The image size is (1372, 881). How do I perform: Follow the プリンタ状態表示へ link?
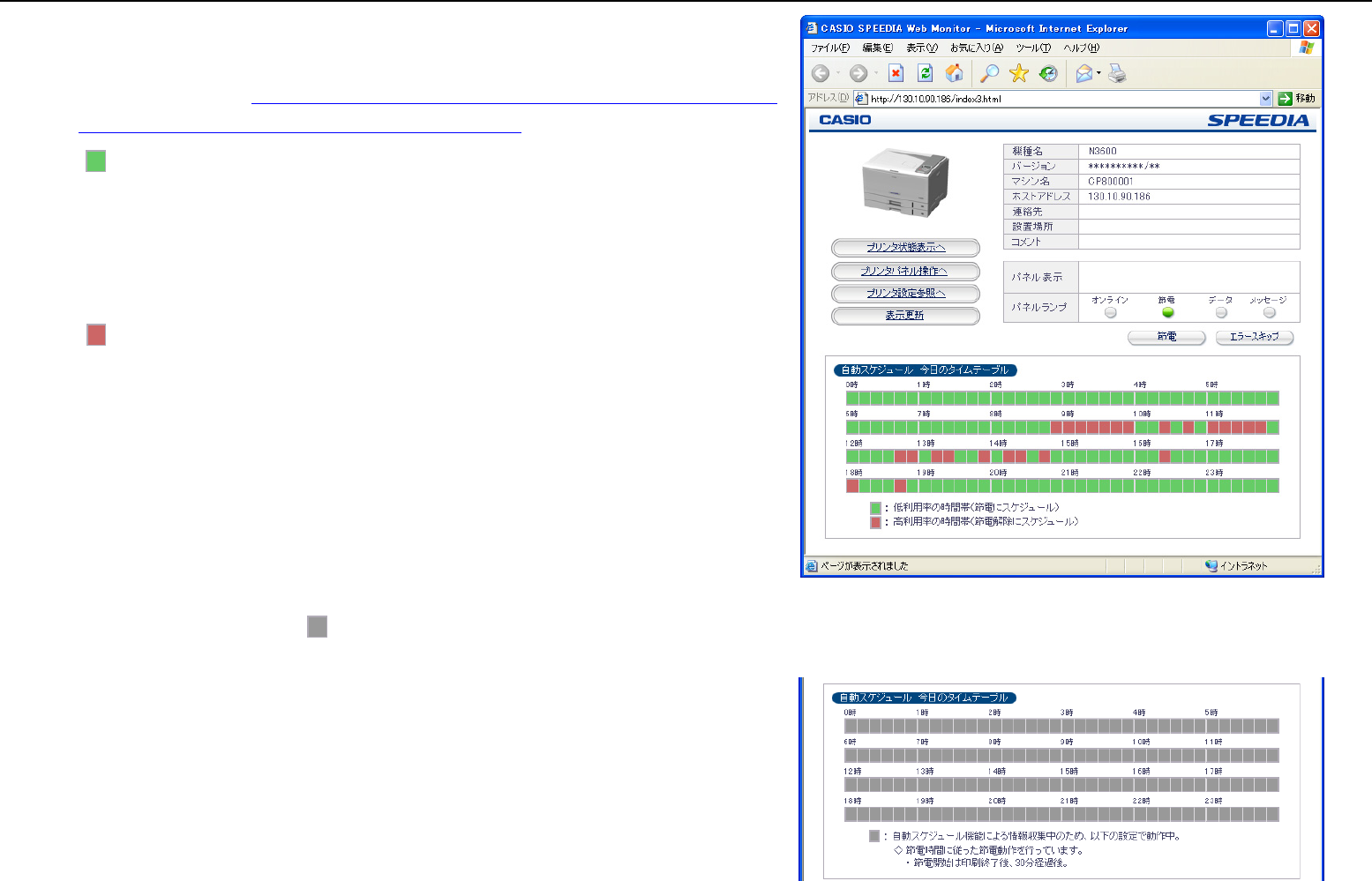coord(905,248)
